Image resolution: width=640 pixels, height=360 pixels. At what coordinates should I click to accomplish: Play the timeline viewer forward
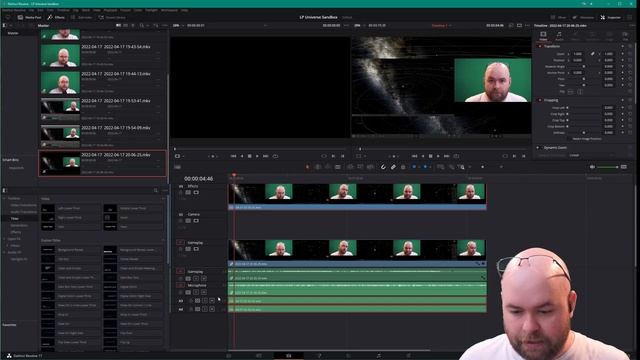point(438,156)
